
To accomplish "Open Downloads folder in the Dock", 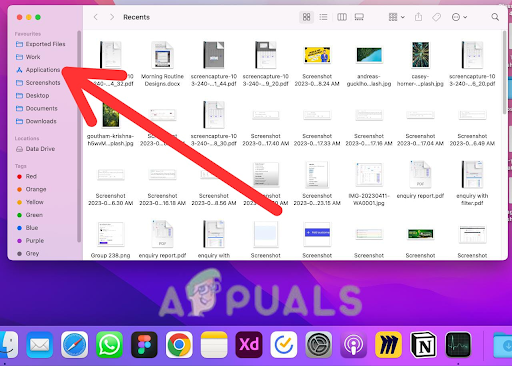I will 503,345.
